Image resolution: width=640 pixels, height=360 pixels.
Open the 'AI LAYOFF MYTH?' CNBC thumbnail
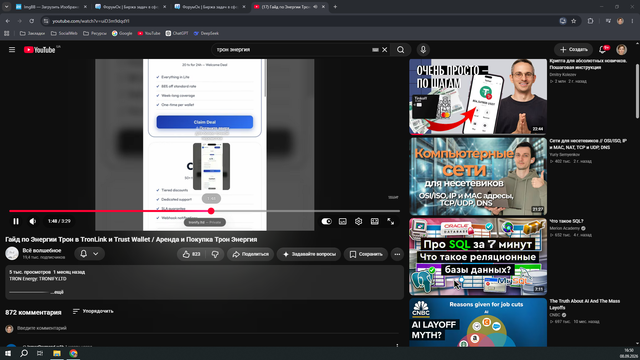pyautogui.click(x=478, y=322)
